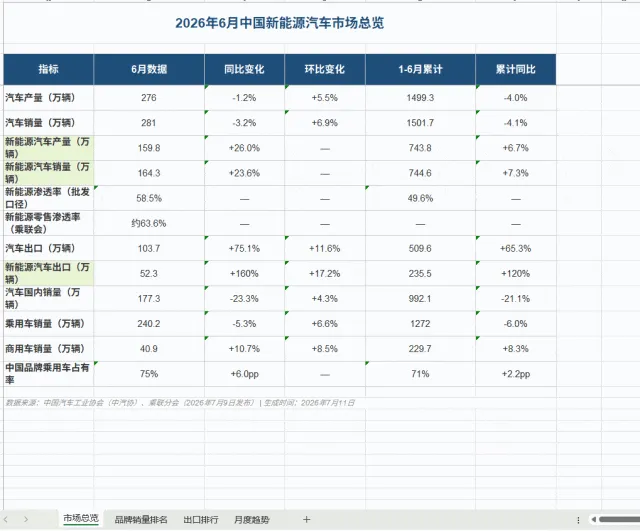Open the 出口排行 sheet tab
The image size is (640, 531).
(201, 520)
